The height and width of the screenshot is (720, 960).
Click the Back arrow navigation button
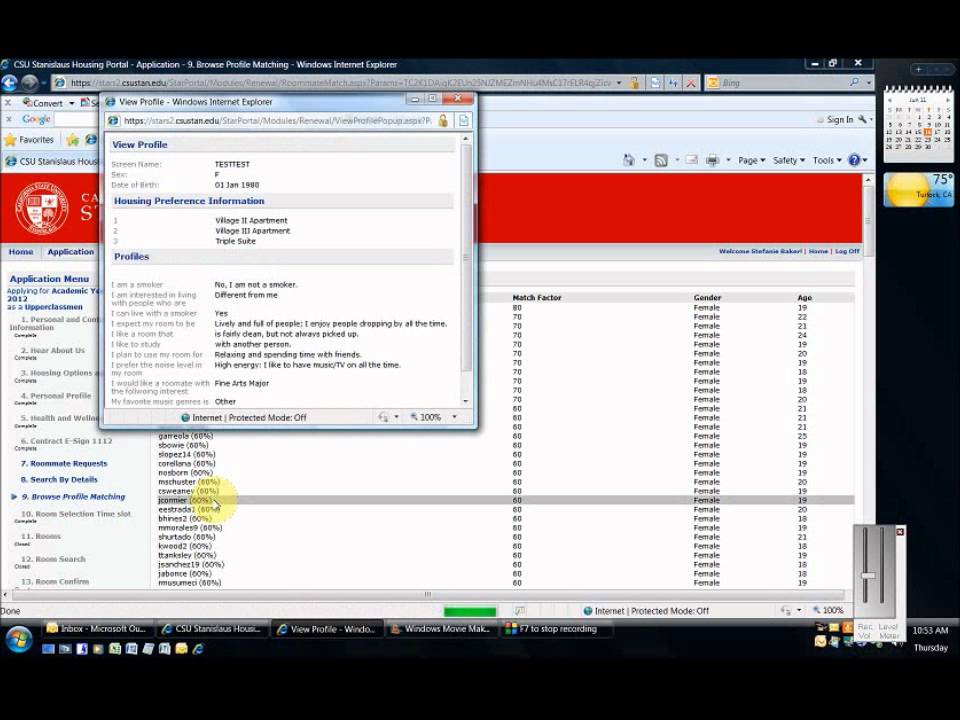[x=9, y=82]
